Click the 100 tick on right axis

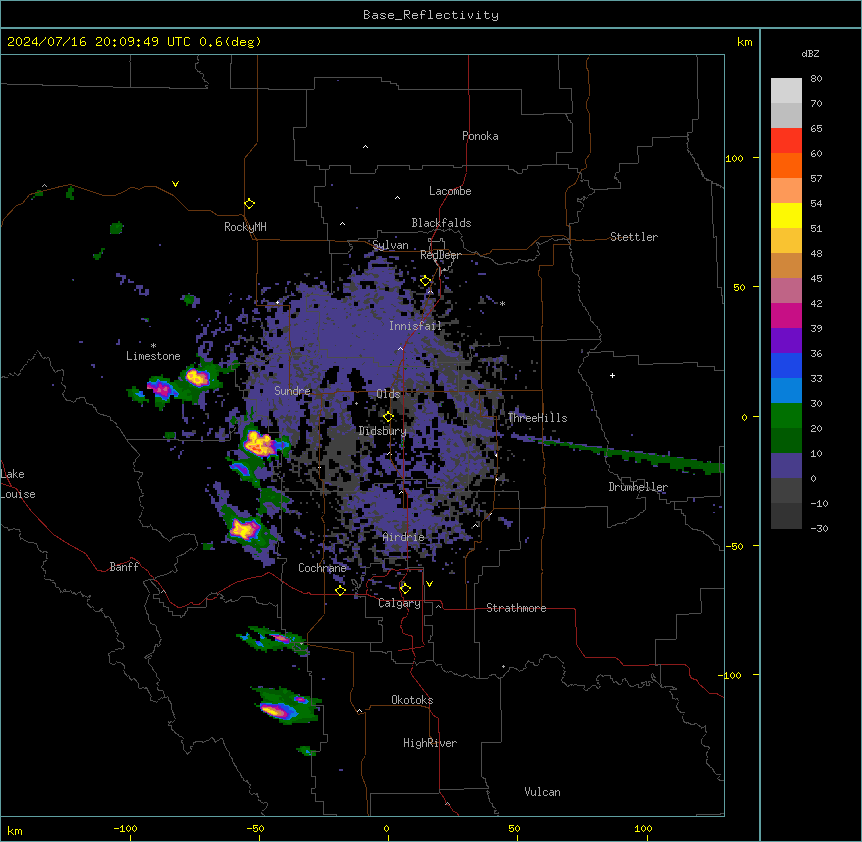tap(734, 159)
